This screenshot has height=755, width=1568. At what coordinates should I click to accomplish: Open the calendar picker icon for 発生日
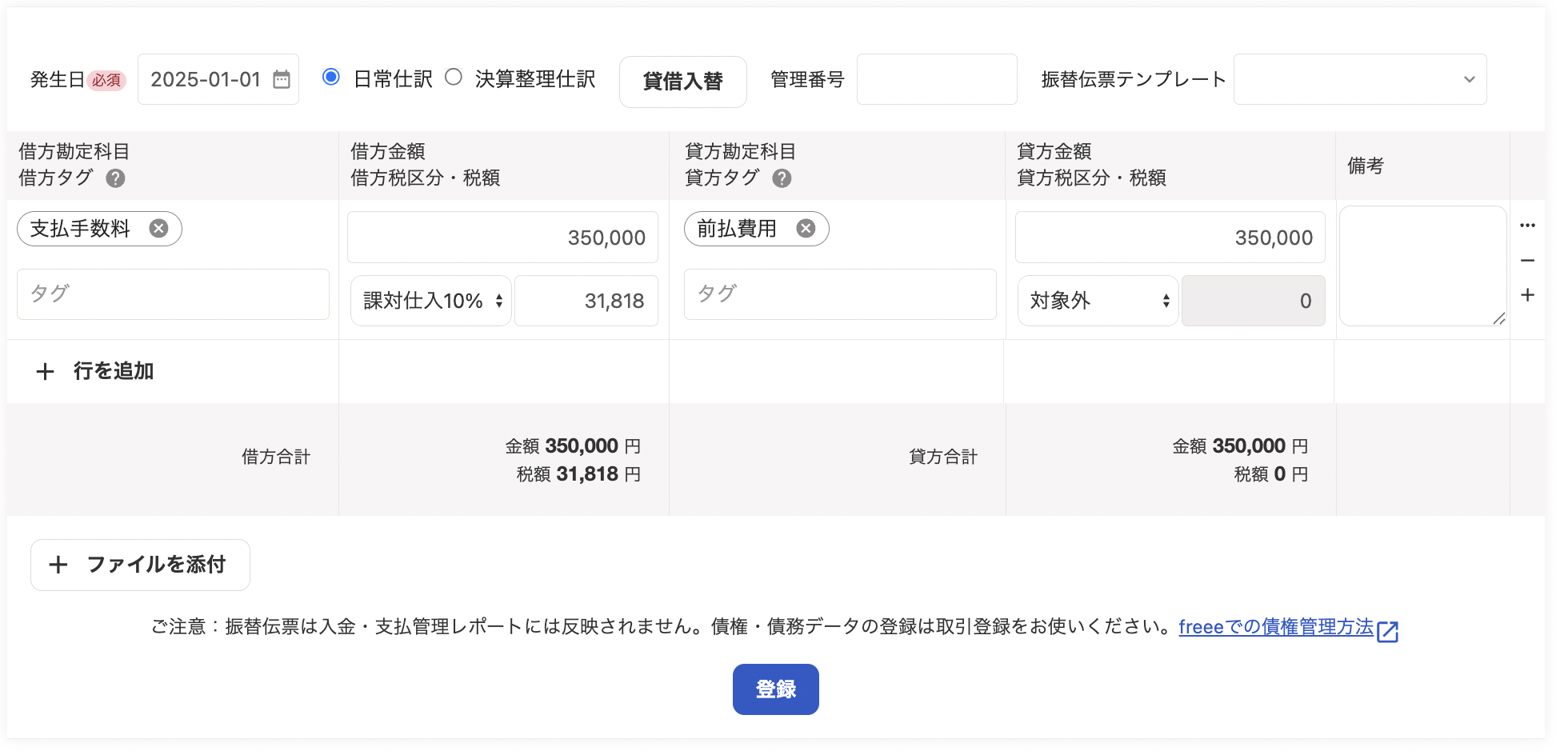pyautogui.click(x=282, y=79)
